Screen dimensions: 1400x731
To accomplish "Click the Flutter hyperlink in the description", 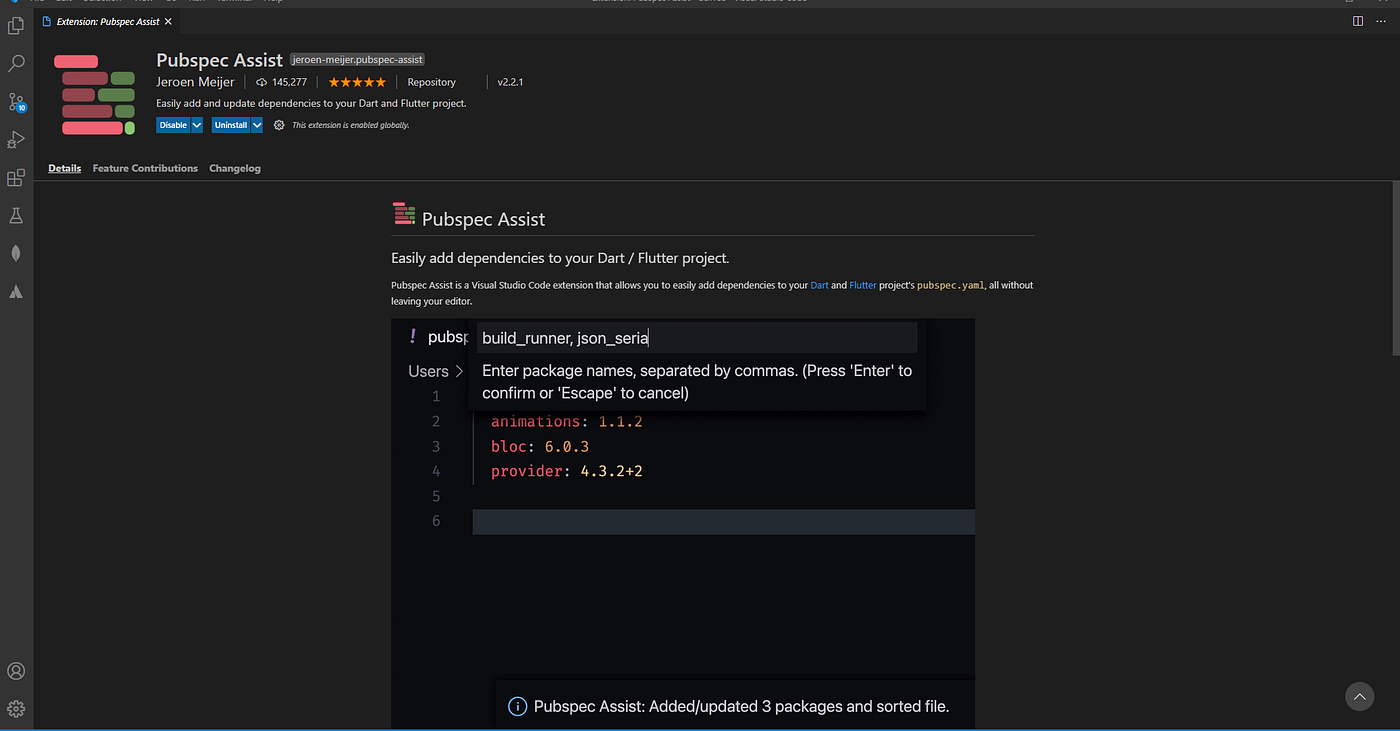I will point(862,285).
